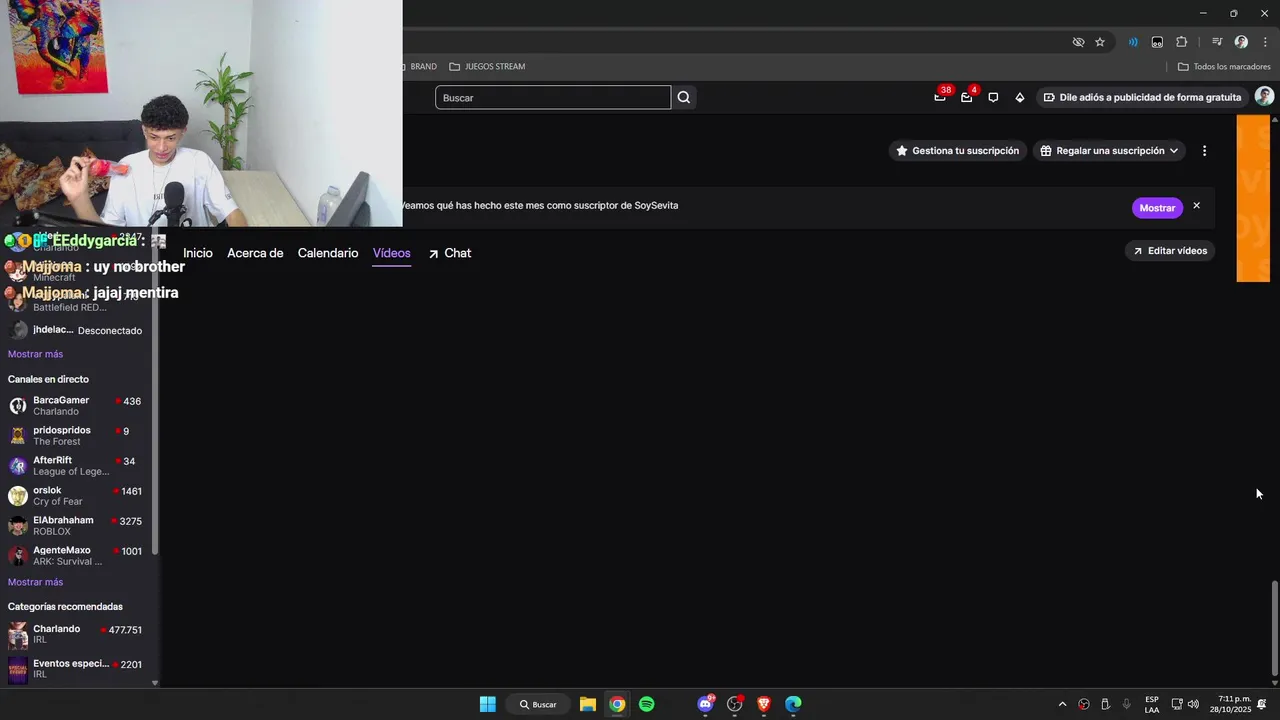Open Brave browser from the taskbar
Image resolution: width=1280 pixels, height=720 pixels.
pyautogui.click(x=764, y=704)
